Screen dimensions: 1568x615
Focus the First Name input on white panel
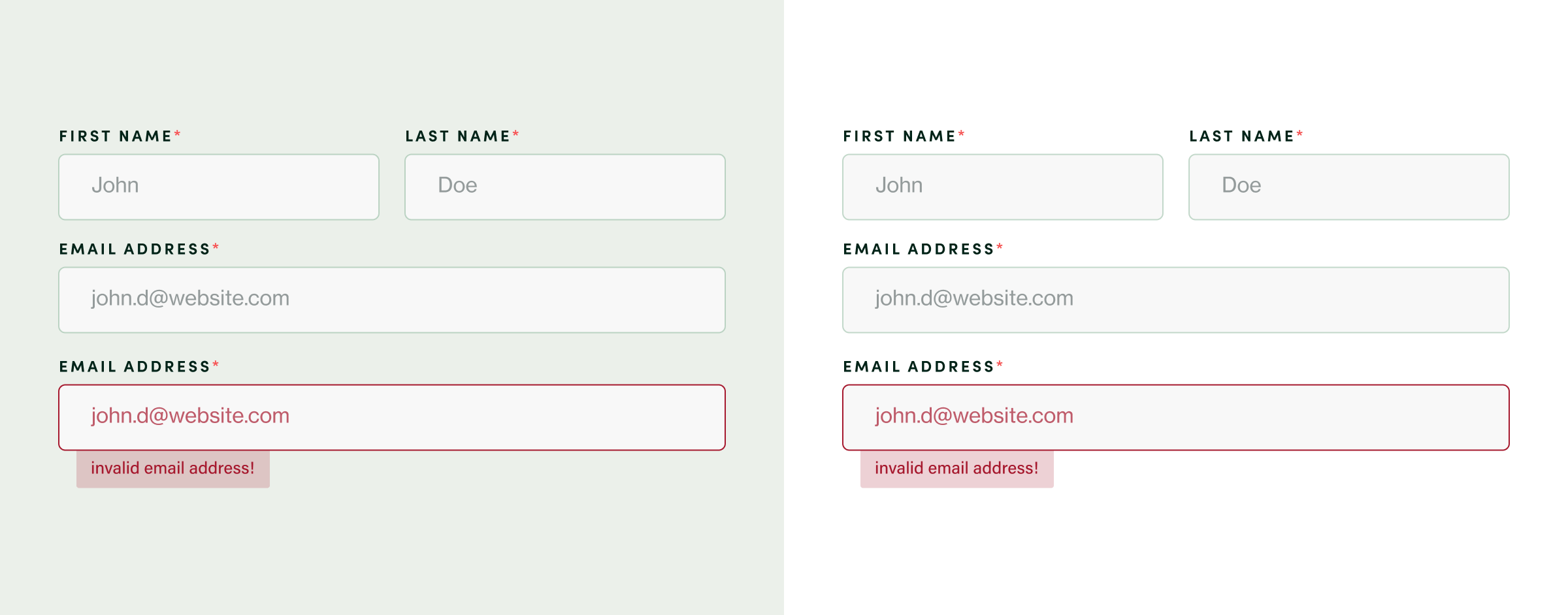click(1003, 187)
